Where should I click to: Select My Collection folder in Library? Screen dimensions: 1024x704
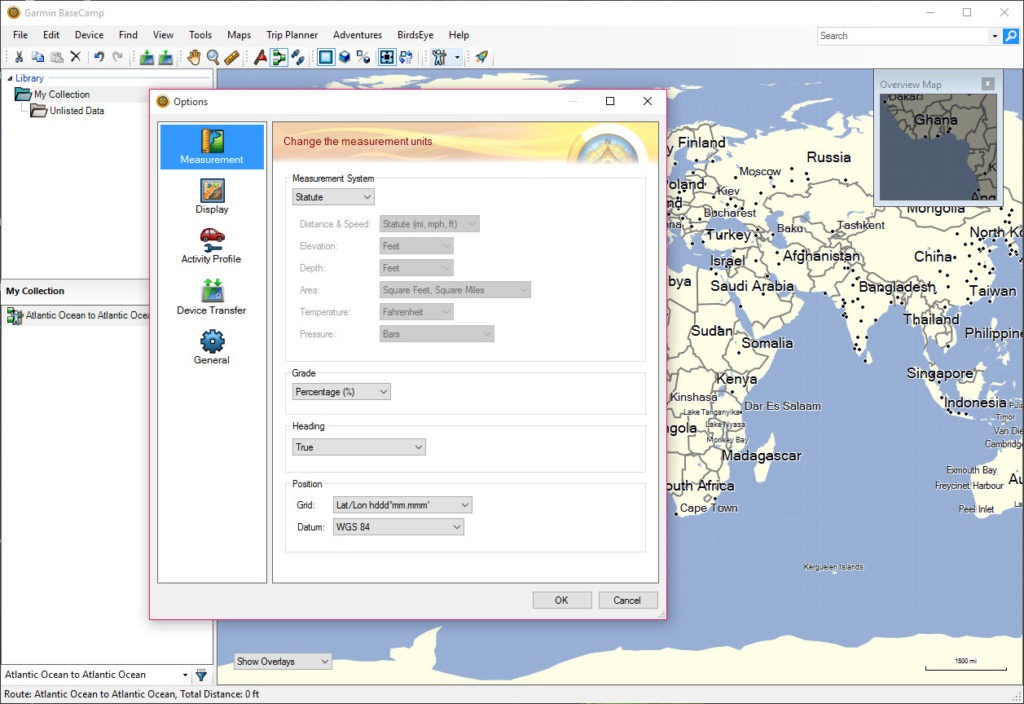(61, 95)
